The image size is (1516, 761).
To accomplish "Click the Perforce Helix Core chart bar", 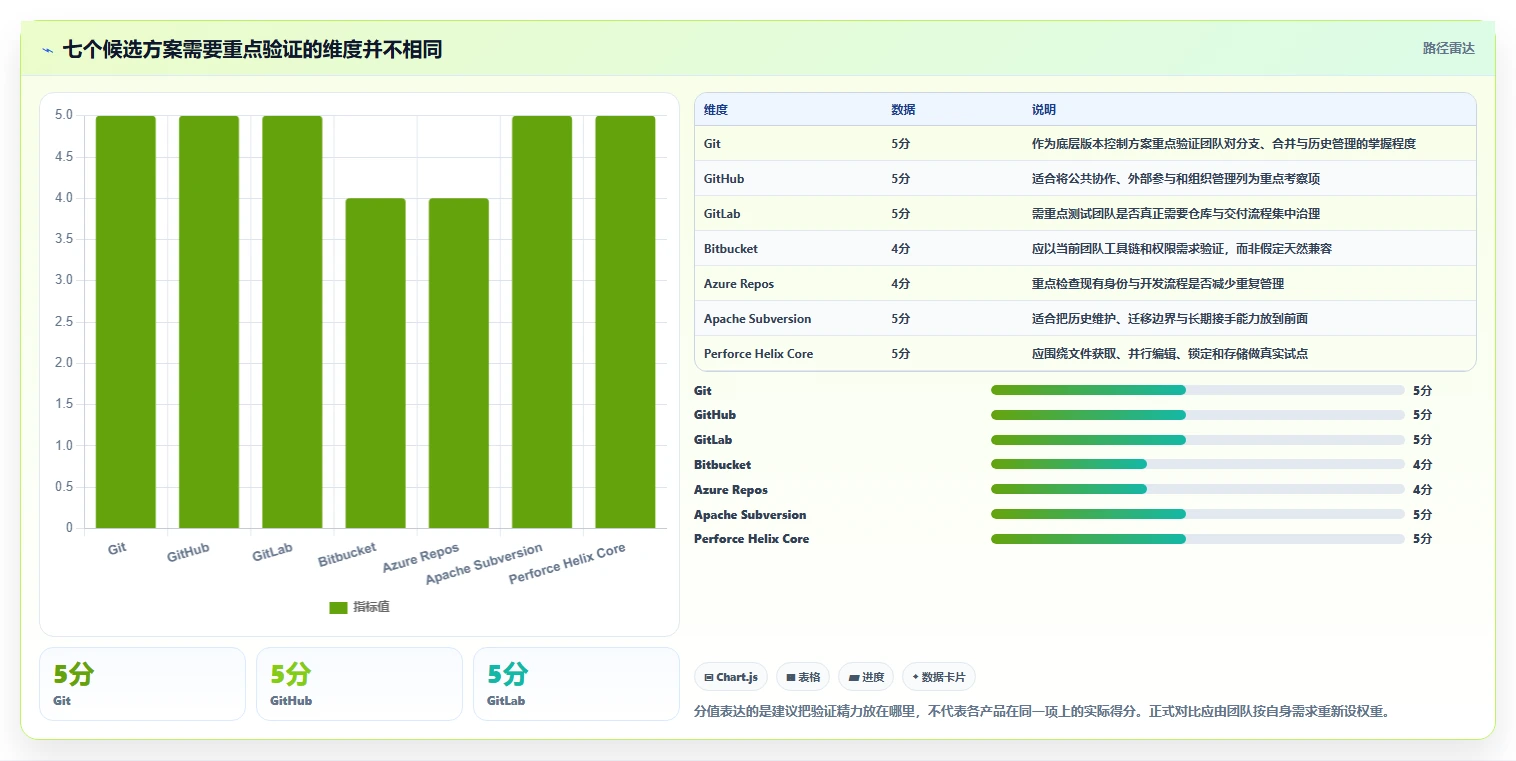I will [x=626, y=322].
